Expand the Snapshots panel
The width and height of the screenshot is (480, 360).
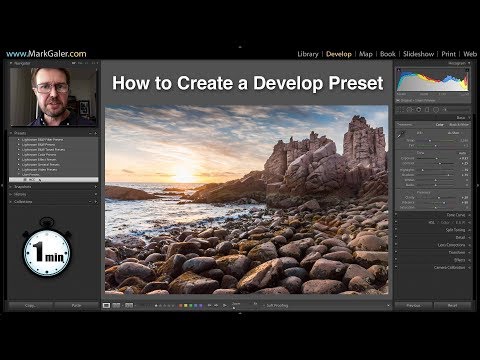tap(11, 187)
